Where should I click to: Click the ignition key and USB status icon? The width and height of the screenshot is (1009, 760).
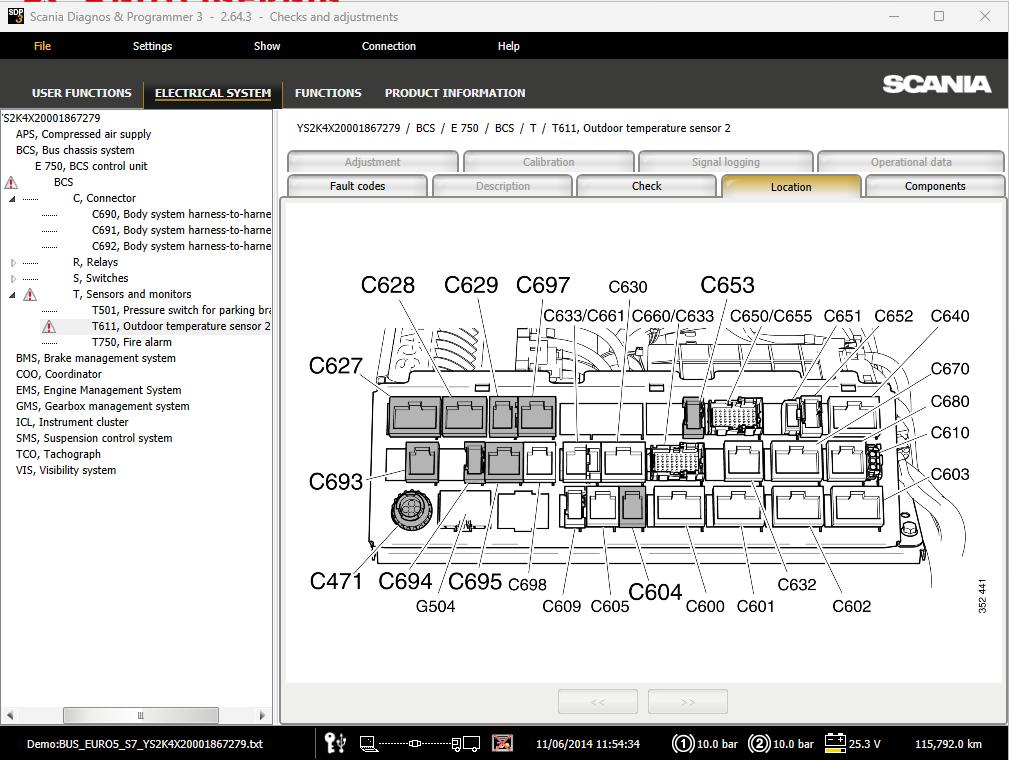335,743
